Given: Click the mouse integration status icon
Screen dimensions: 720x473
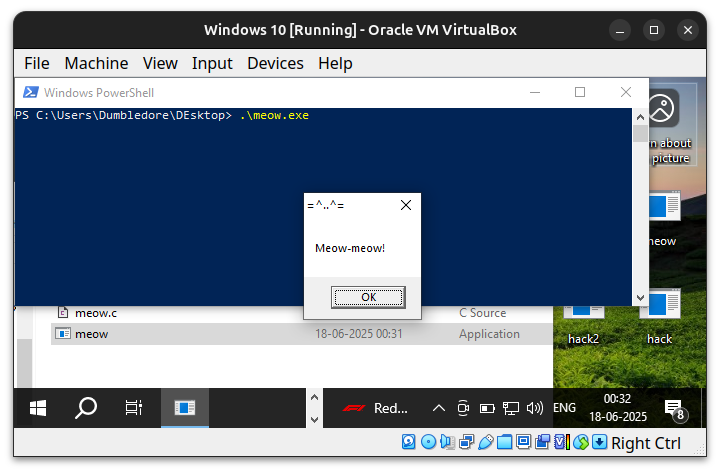Looking at the screenshot, I should tap(581, 442).
